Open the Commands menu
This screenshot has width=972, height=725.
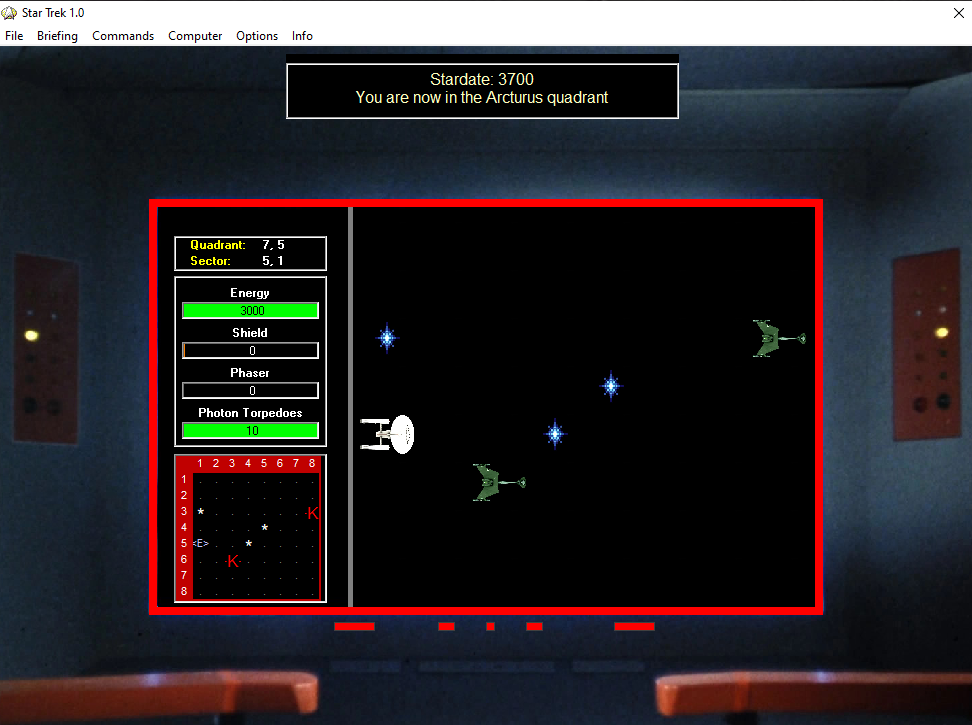coord(122,36)
